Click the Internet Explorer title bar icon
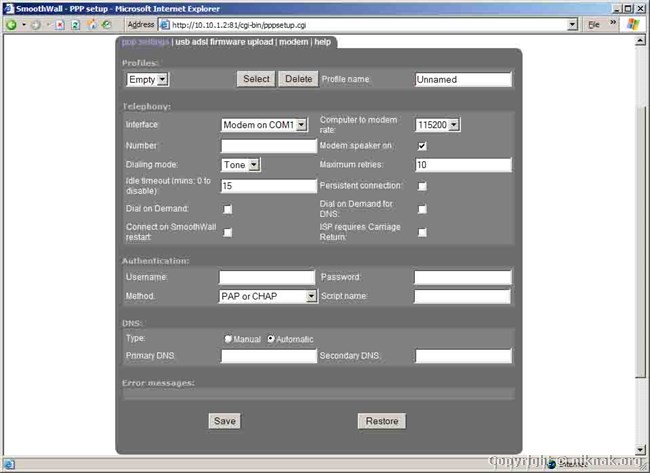The height and width of the screenshot is (473, 650). (x=8, y=8)
